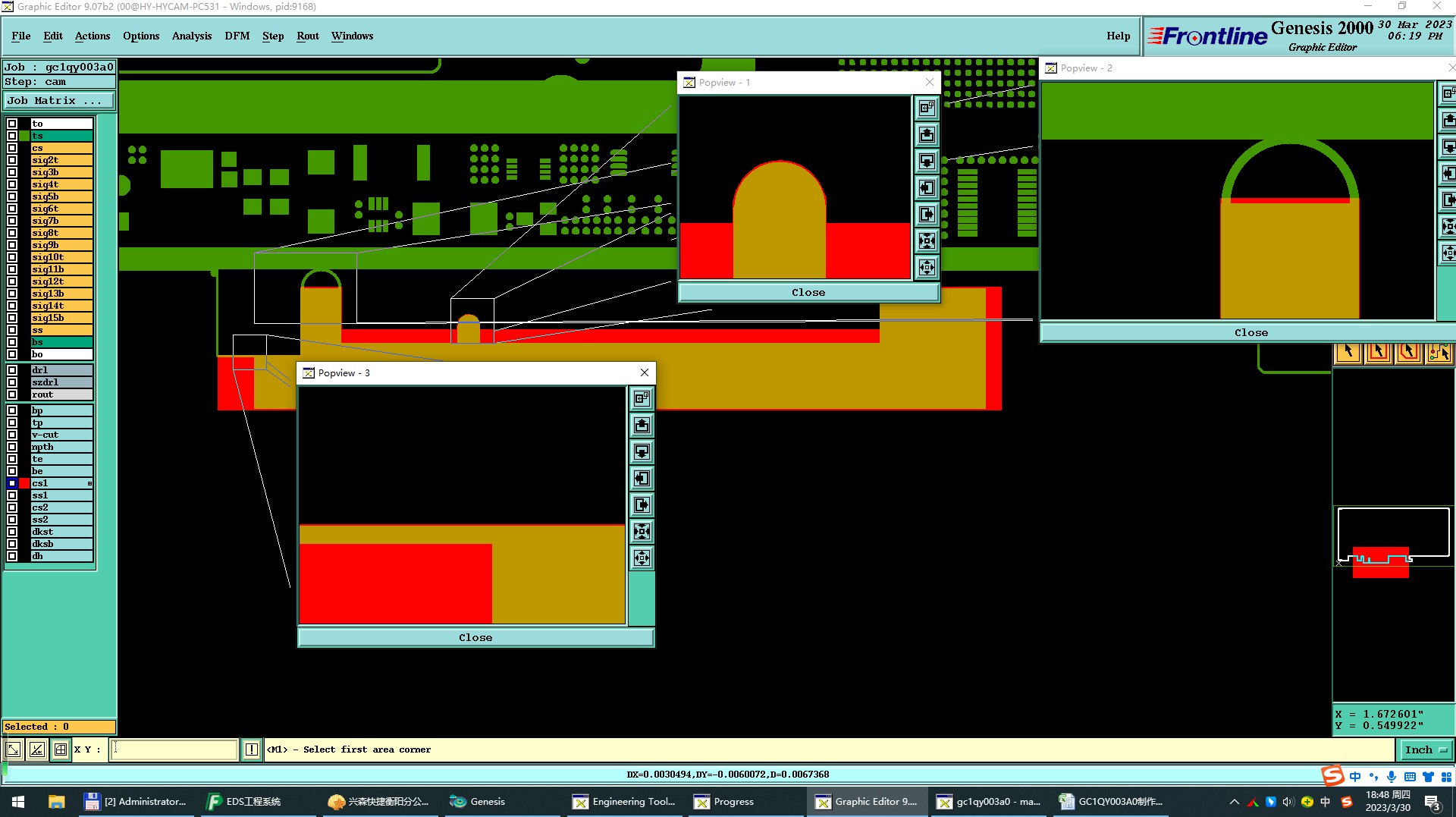1456x817 pixels.
Task: Open the Analysis menu
Action: click(192, 36)
